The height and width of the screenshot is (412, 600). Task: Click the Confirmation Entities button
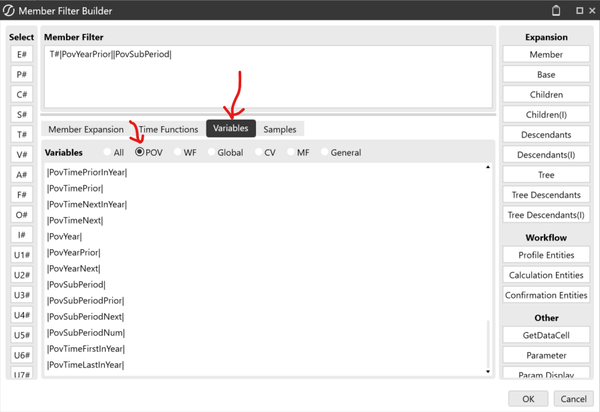[x=546, y=295]
